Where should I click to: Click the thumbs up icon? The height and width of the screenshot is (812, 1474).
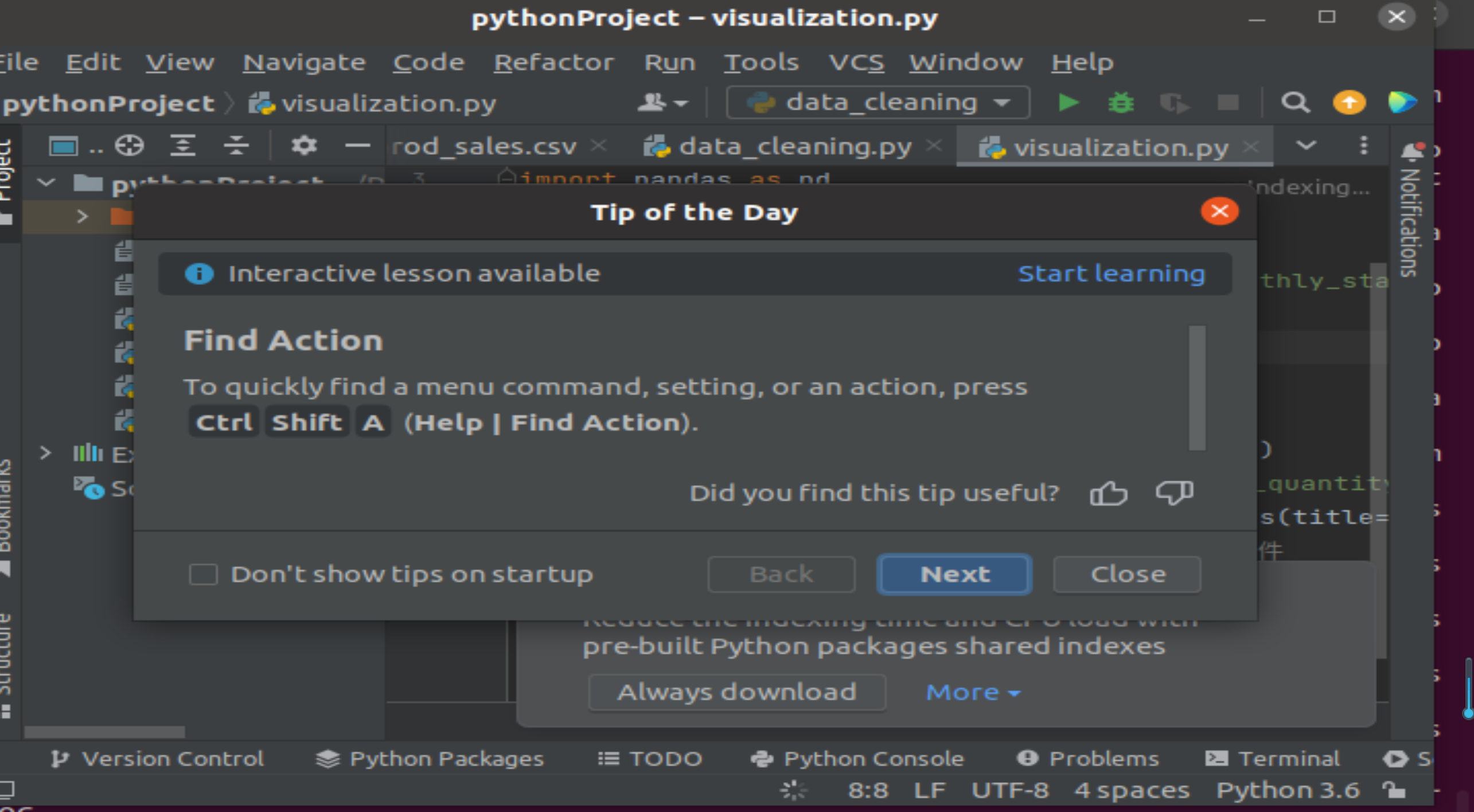pos(1108,493)
